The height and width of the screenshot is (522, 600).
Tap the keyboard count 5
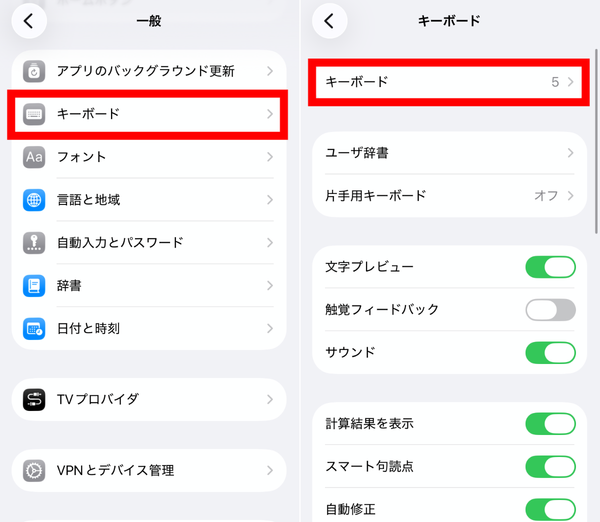point(555,82)
